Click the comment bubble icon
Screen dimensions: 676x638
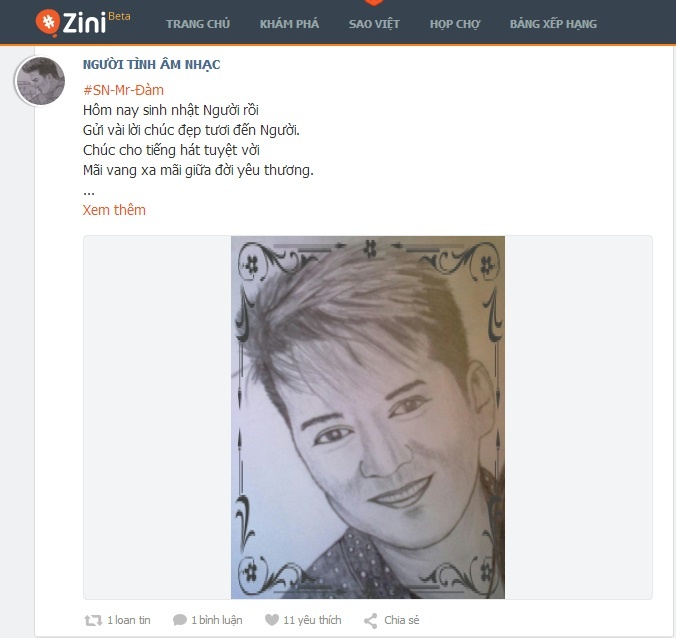click(179, 620)
